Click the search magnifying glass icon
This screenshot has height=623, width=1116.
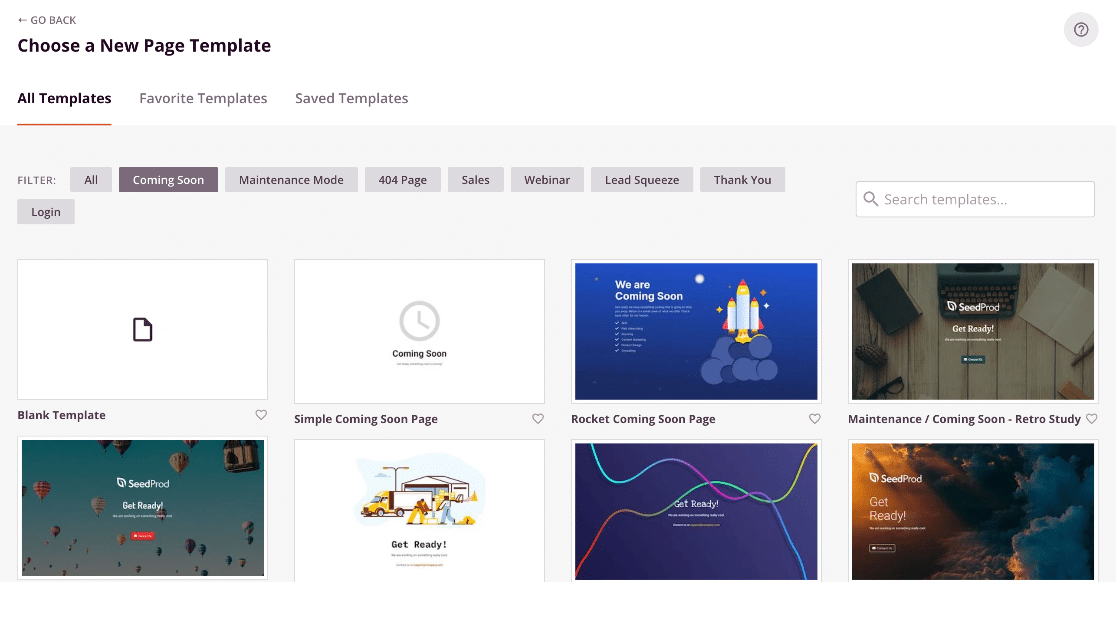coord(871,199)
